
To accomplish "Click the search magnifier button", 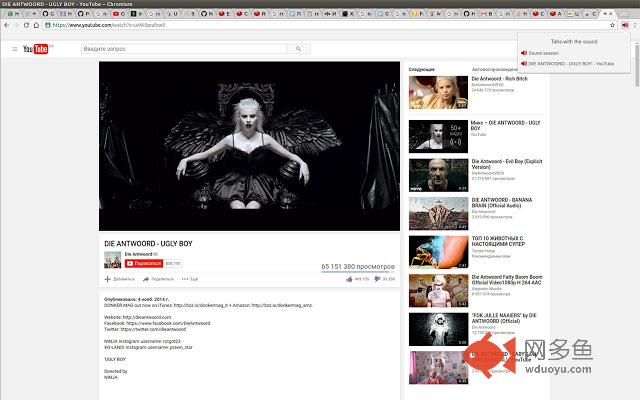I will 298,49.
